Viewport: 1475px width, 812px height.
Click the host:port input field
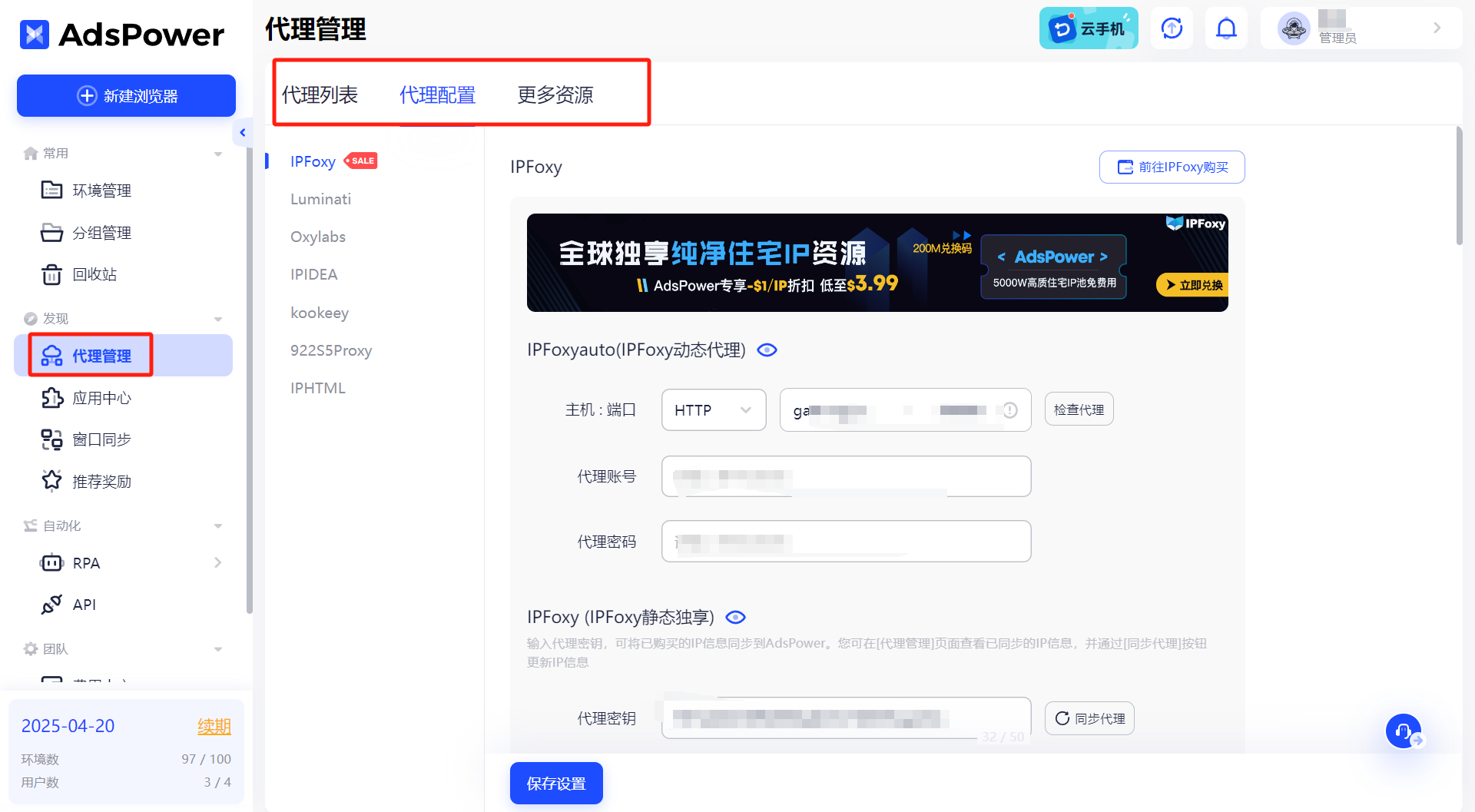(x=905, y=409)
